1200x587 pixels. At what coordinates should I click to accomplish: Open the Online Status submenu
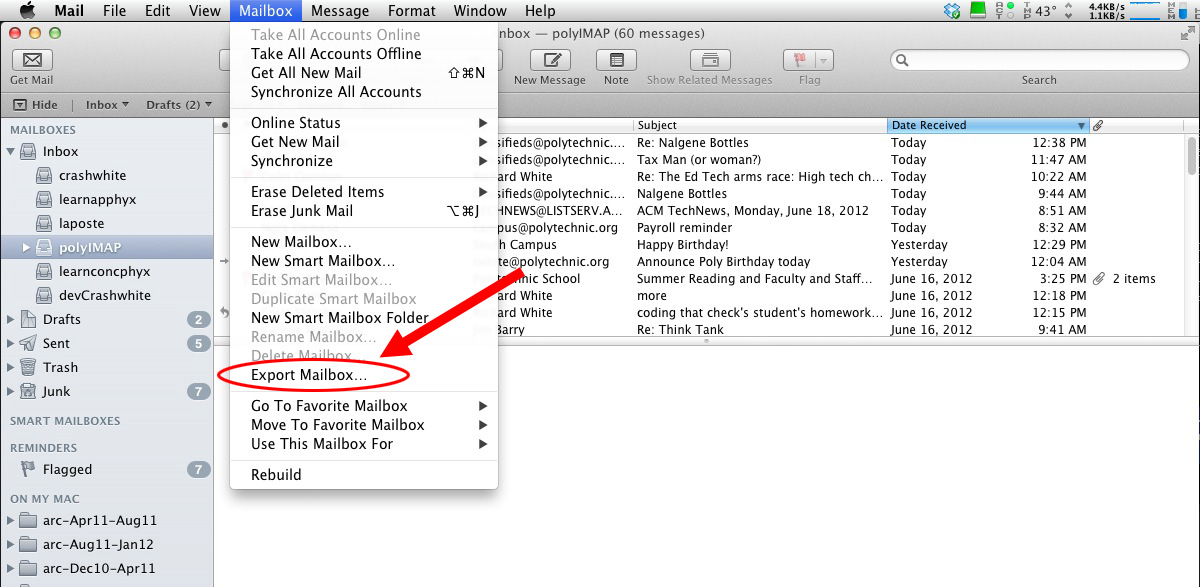[x=364, y=123]
